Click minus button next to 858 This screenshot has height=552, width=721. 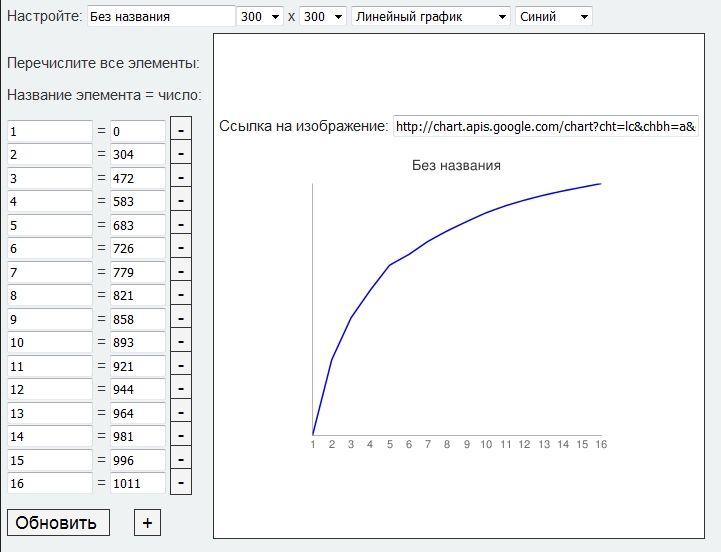(x=181, y=318)
